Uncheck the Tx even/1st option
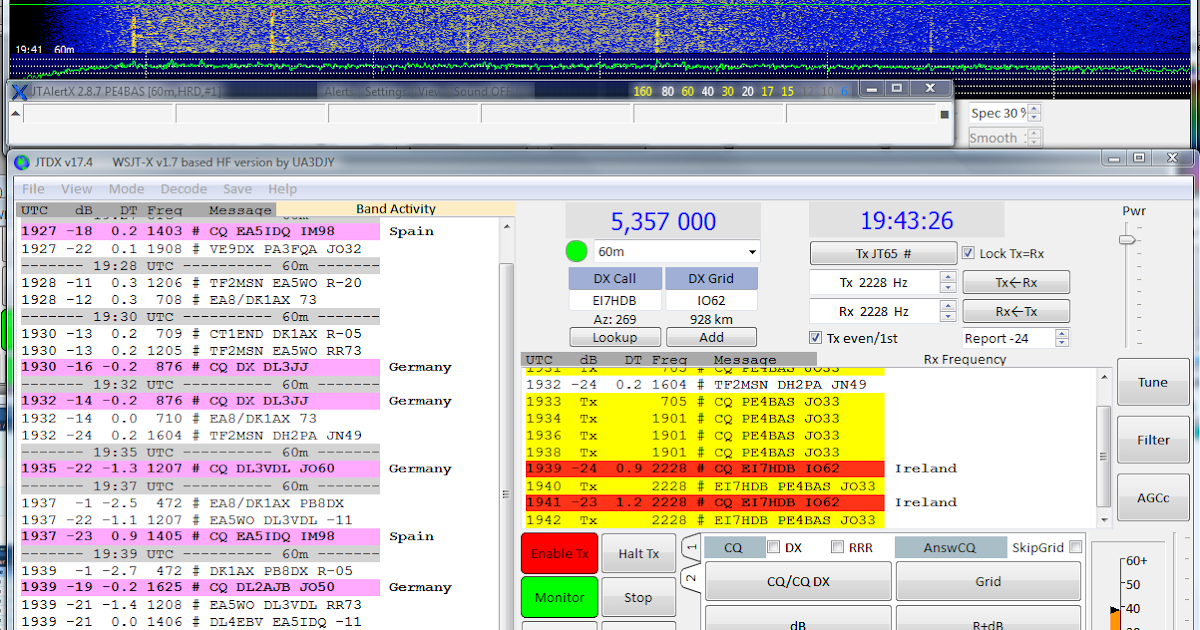This screenshot has height=630, width=1200. tap(815, 337)
